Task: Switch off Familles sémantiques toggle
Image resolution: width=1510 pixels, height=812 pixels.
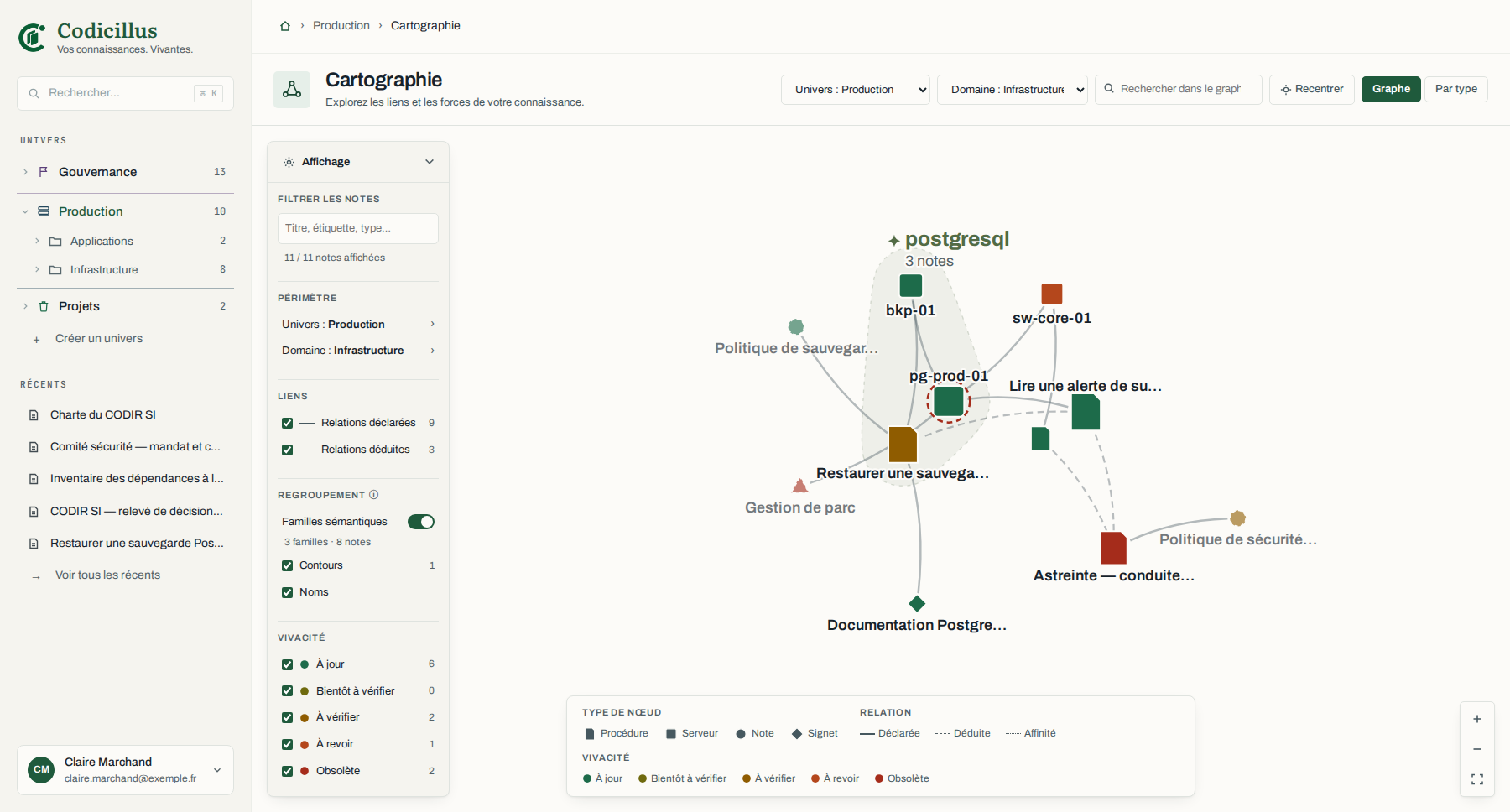Action: pos(421,522)
